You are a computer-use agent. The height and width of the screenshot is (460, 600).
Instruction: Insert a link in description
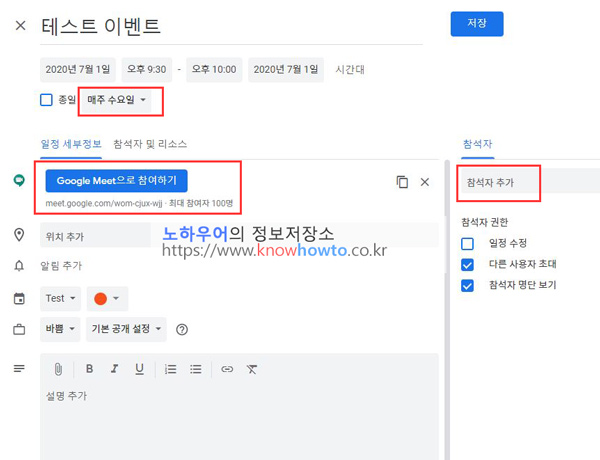pos(227,369)
